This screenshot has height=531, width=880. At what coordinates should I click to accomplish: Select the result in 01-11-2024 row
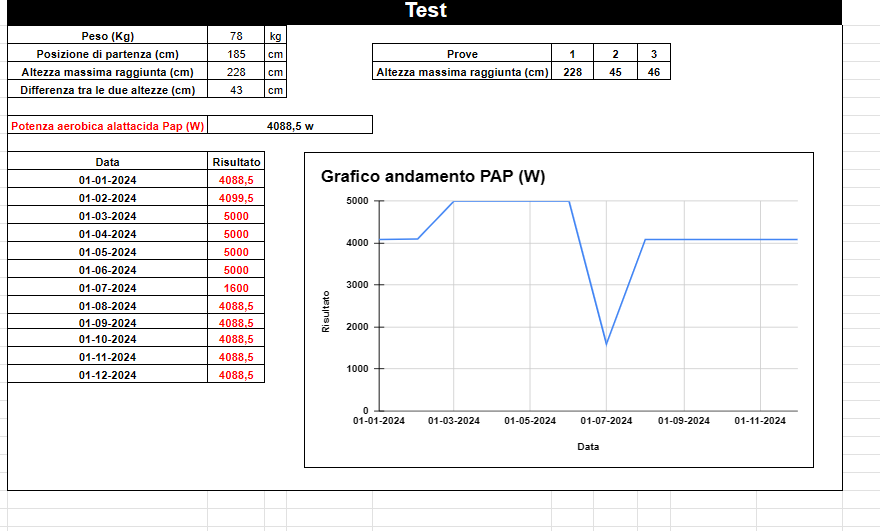pyautogui.click(x=236, y=356)
